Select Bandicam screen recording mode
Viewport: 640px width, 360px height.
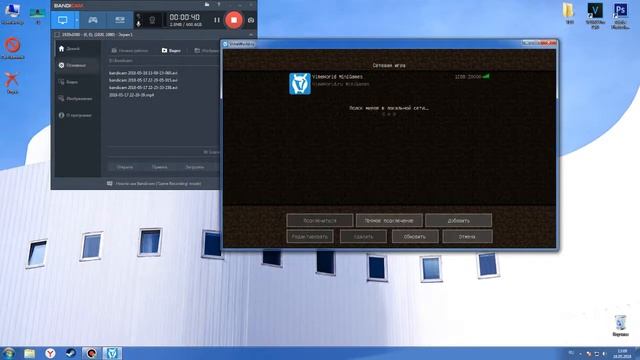(62, 20)
